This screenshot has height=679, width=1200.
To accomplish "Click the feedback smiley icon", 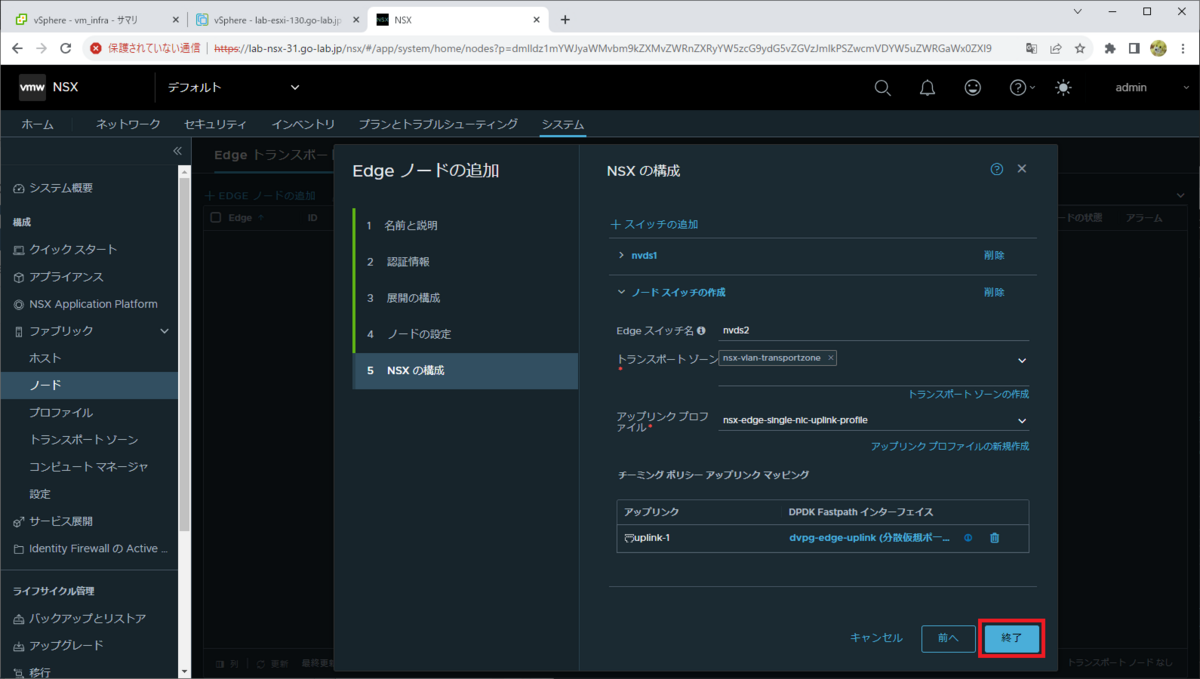I will coord(972,88).
